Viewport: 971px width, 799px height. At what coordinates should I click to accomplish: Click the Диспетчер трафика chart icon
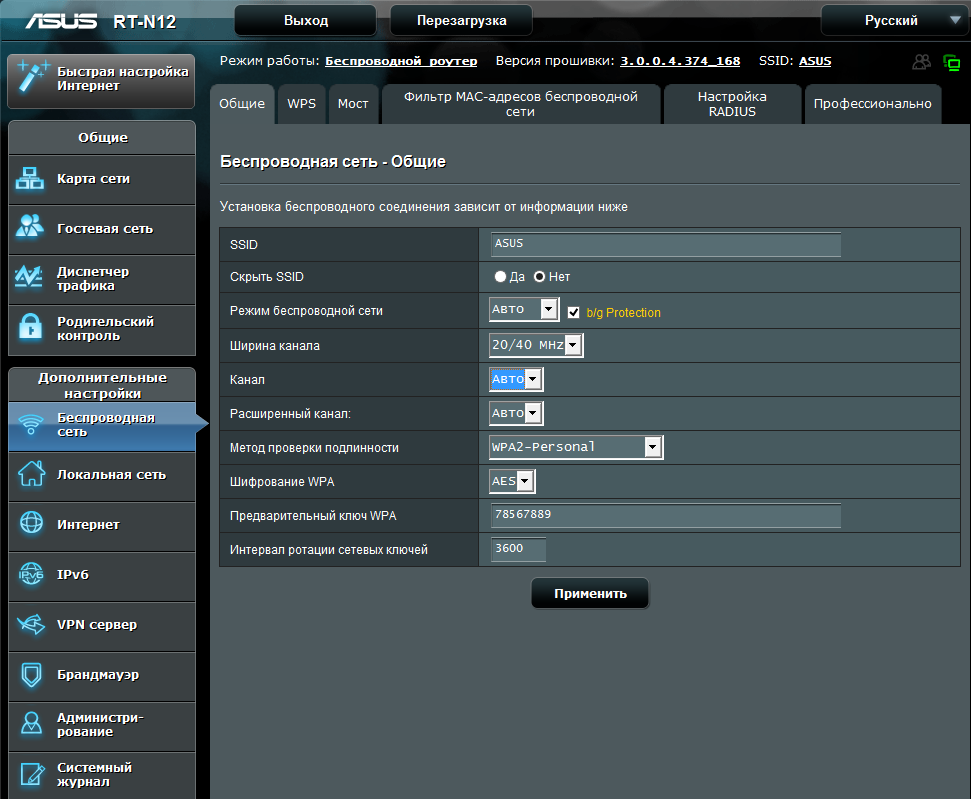29,277
